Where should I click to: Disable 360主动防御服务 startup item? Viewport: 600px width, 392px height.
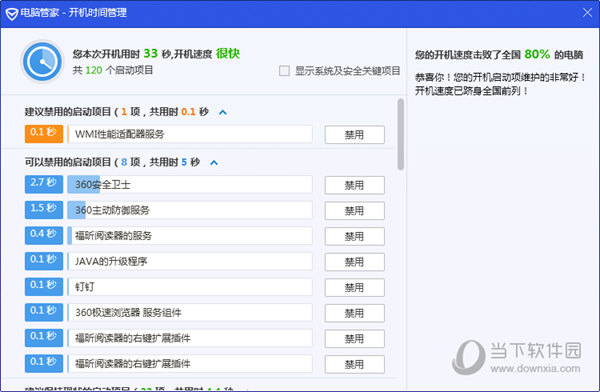tap(355, 211)
